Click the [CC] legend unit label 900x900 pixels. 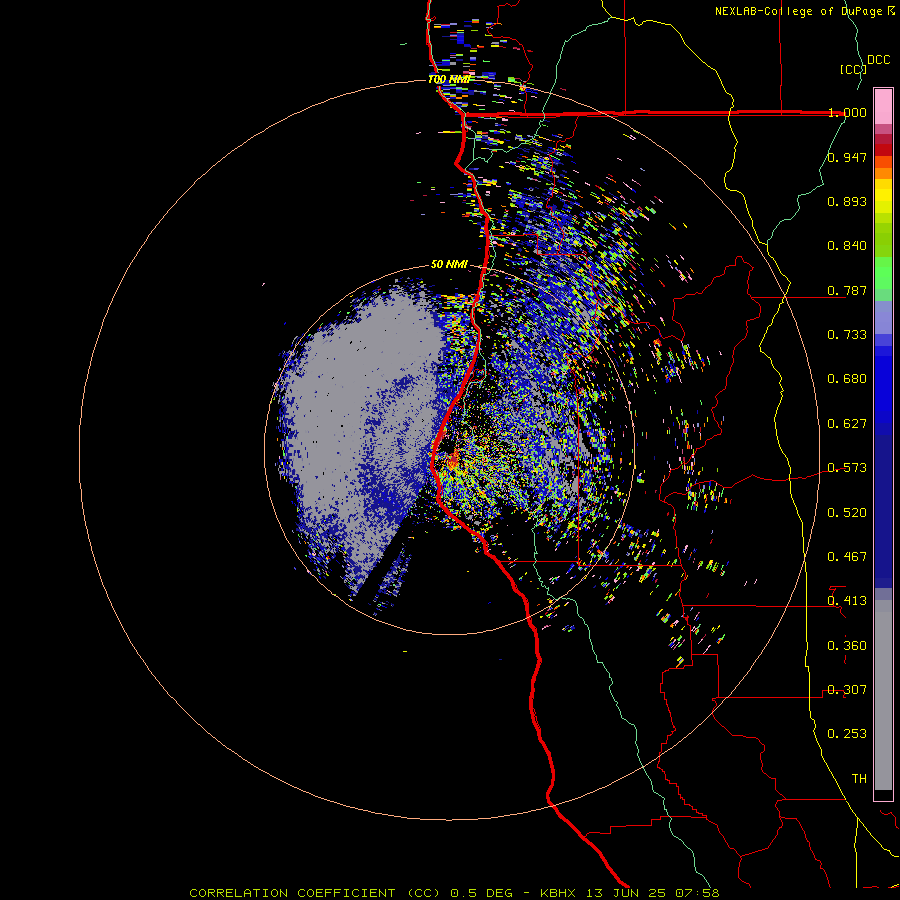coord(853,69)
